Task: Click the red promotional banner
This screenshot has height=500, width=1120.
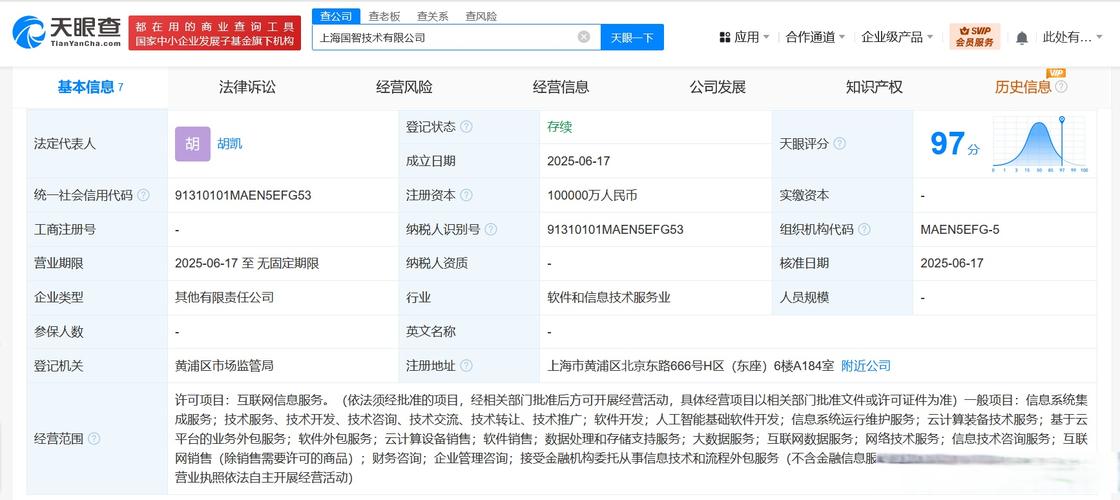Action: coord(214,33)
